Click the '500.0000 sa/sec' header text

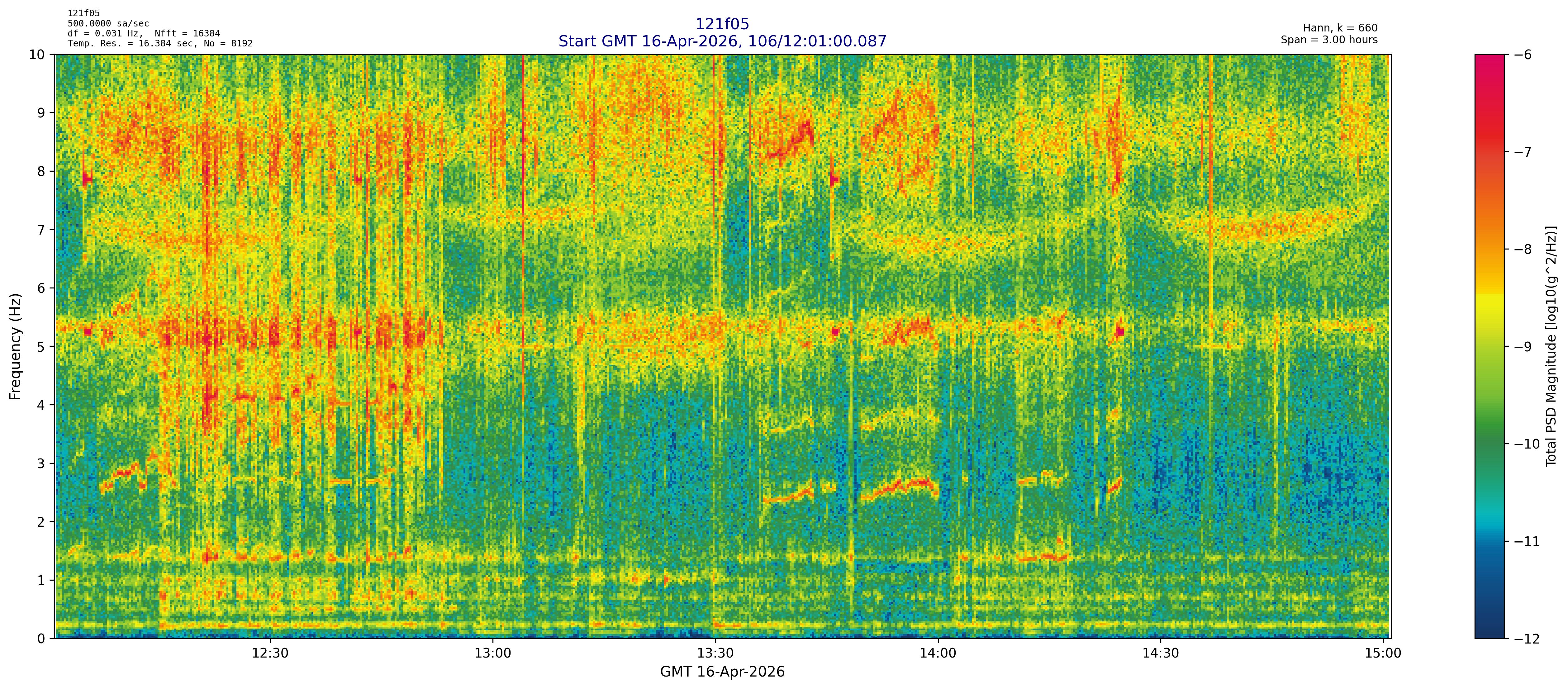(108, 24)
